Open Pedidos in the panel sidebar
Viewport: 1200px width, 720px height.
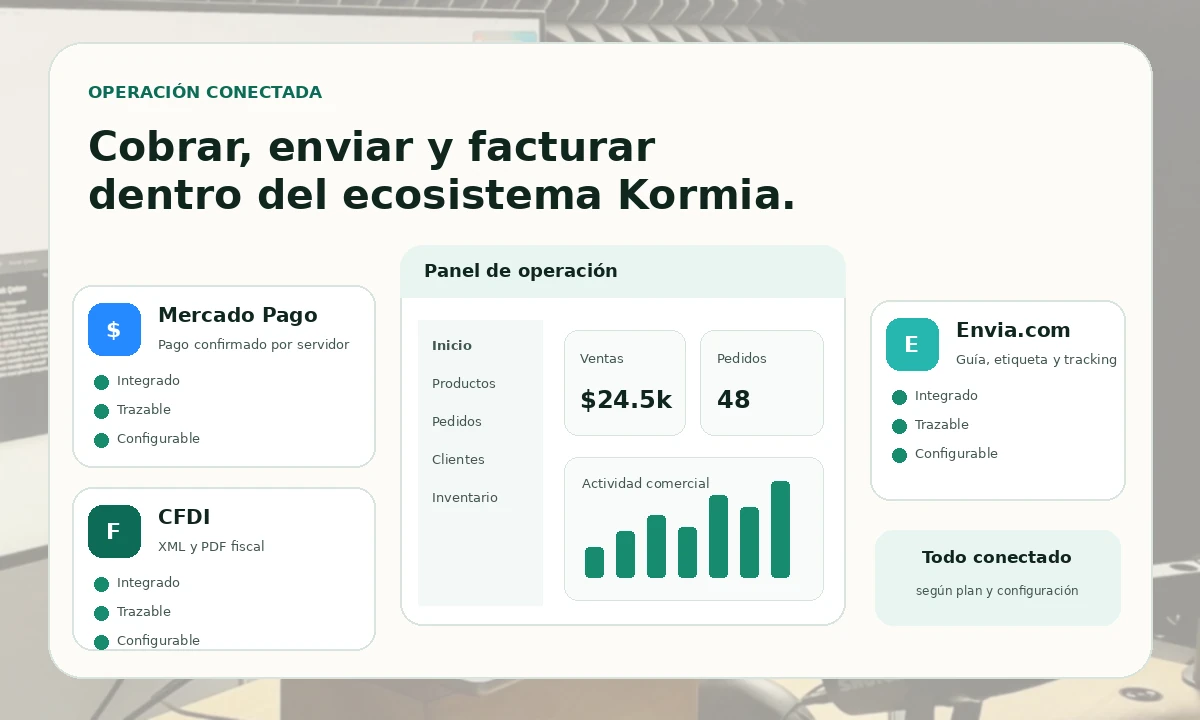coord(457,422)
